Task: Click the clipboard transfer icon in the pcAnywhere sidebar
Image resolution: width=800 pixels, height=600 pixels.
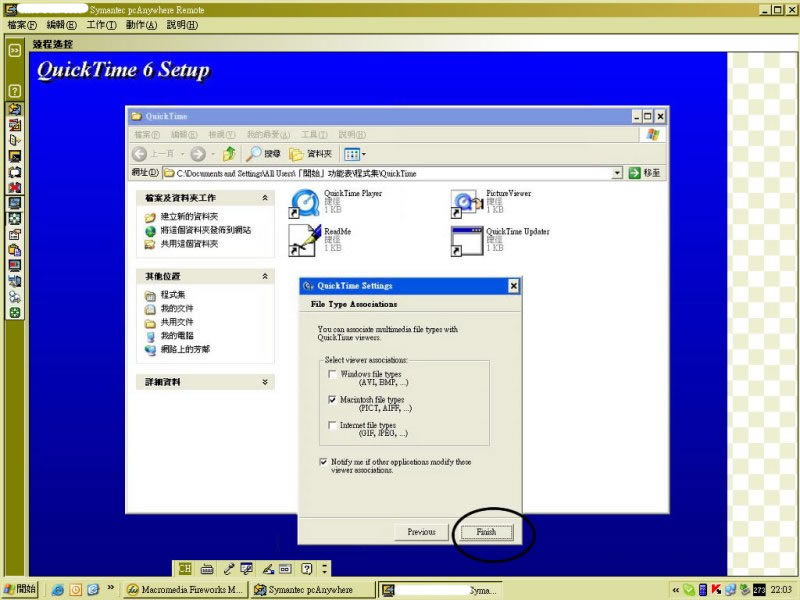Action: pyautogui.click(x=15, y=250)
